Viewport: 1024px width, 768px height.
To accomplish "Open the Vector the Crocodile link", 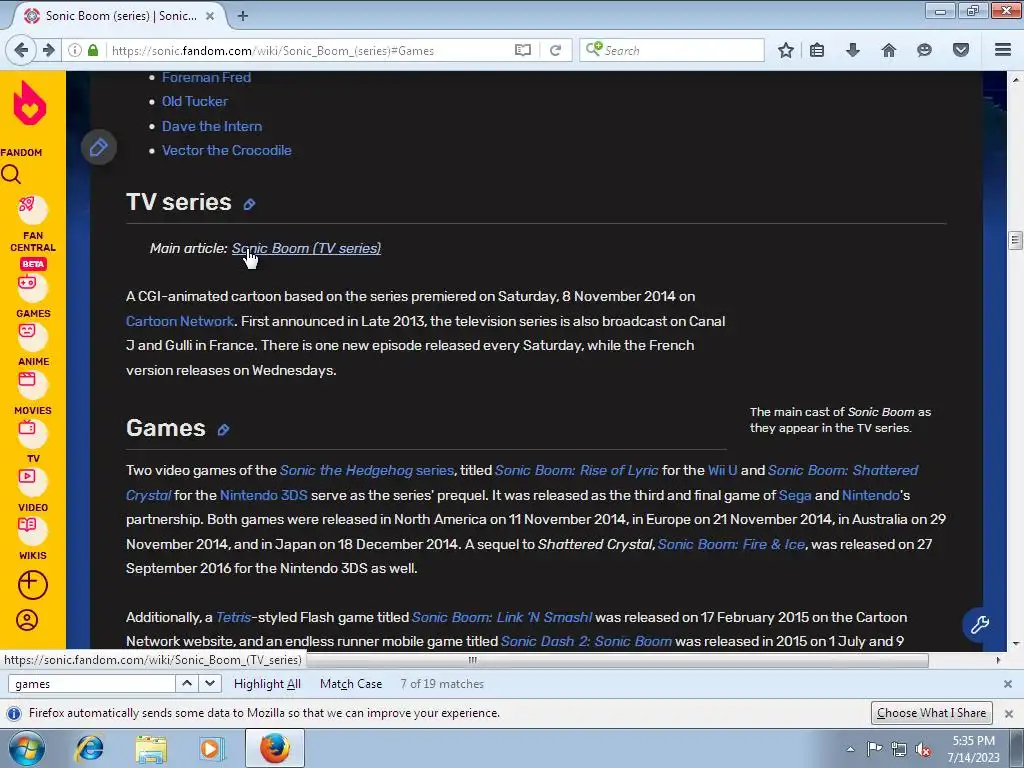I will [x=227, y=150].
